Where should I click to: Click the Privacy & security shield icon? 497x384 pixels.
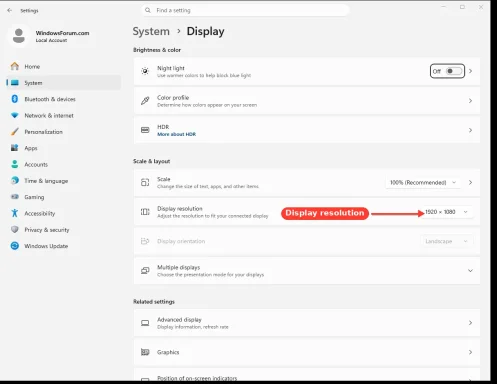coord(15,229)
